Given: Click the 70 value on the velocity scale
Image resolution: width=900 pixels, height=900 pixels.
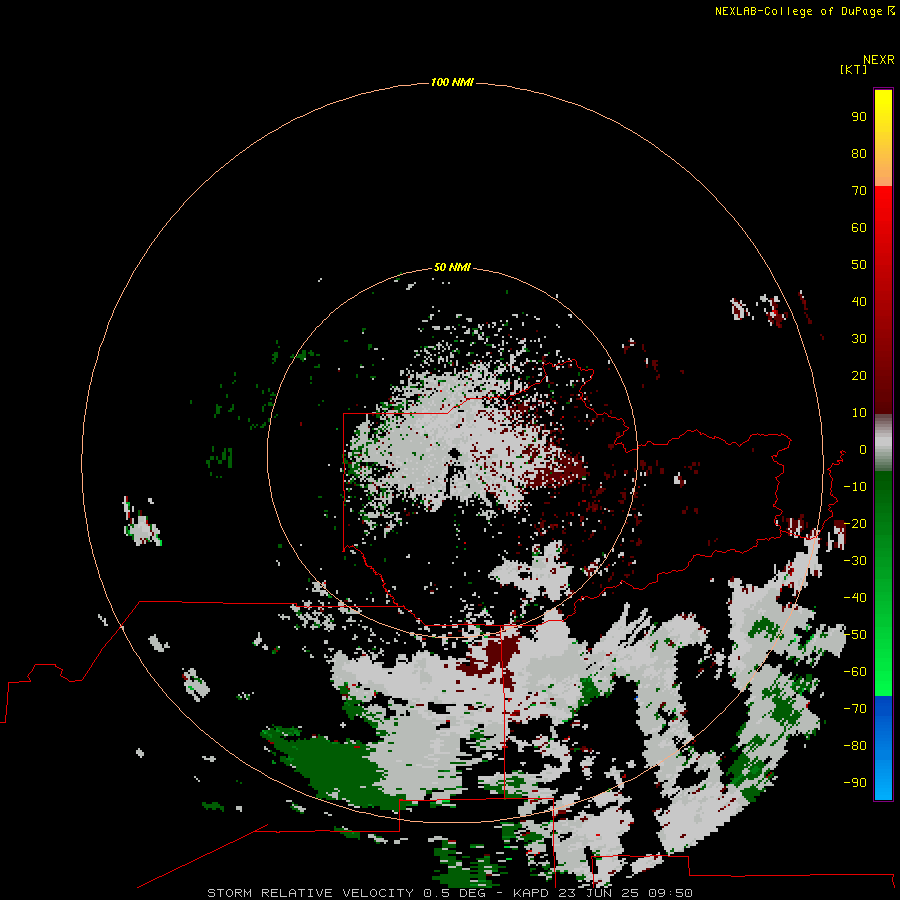Looking at the screenshot, I should tap(859, 191).
